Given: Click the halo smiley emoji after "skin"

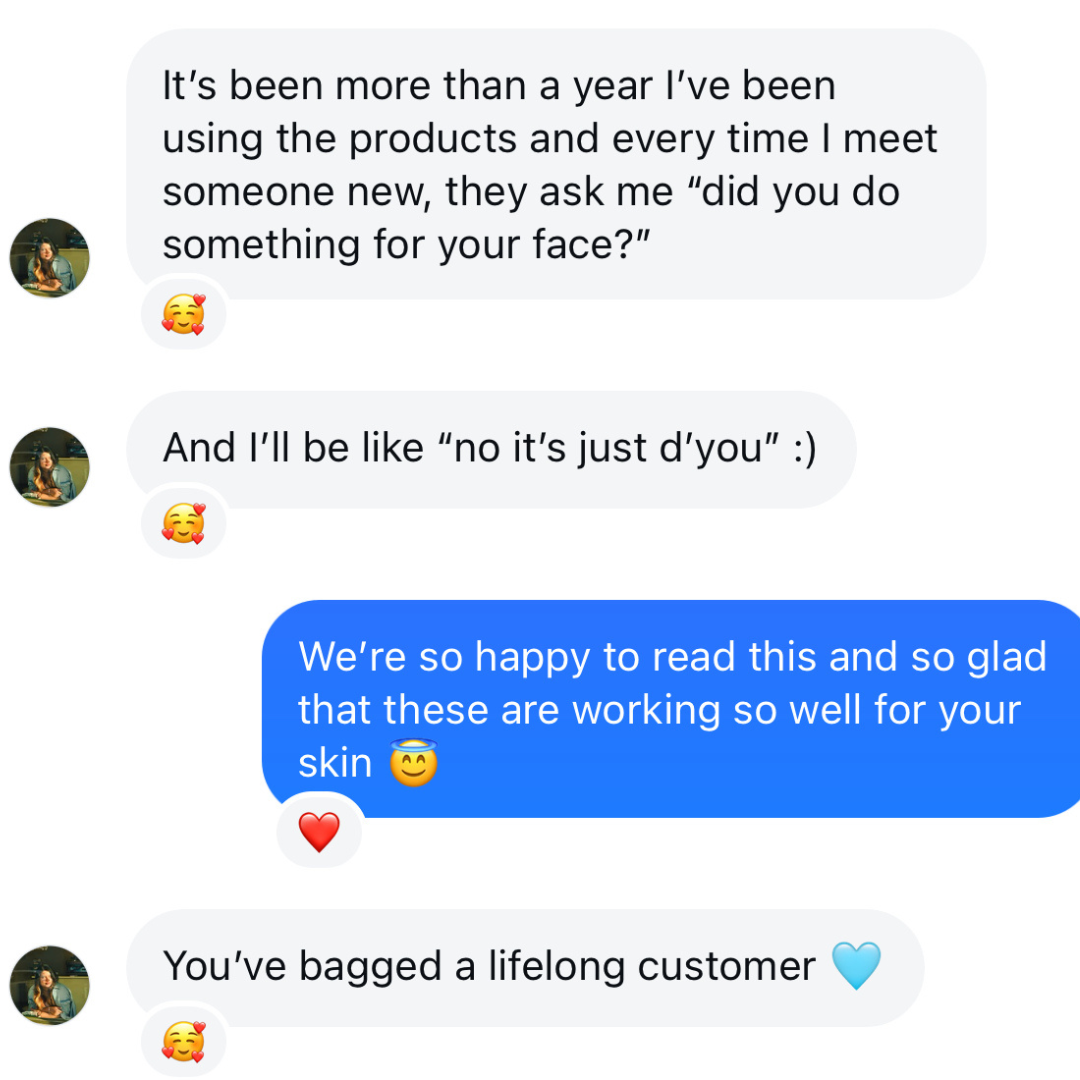Looking at the screenshot, I should point(413,765).
